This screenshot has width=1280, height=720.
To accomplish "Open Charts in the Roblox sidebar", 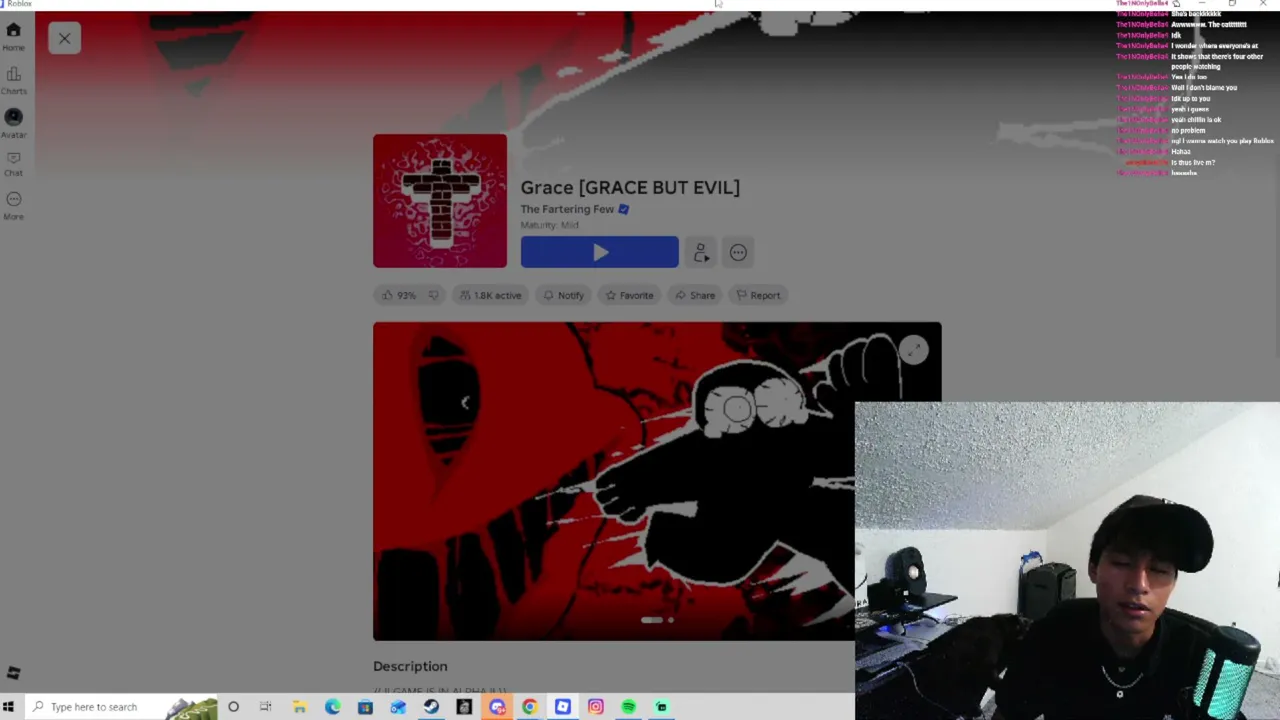I will coord(13,80).
